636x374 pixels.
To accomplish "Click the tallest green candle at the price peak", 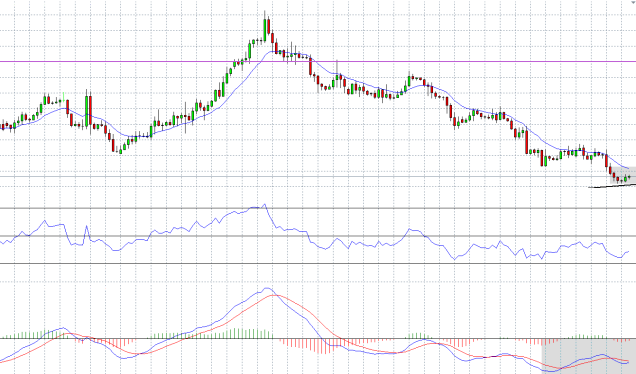I will 265,30.
